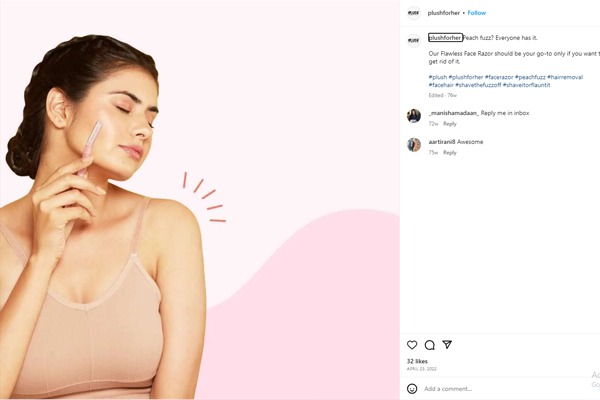Open _manishamadaan_ profile picture
Image resolution: width=600 pixels, height=400 pixels.
[413, 116]
